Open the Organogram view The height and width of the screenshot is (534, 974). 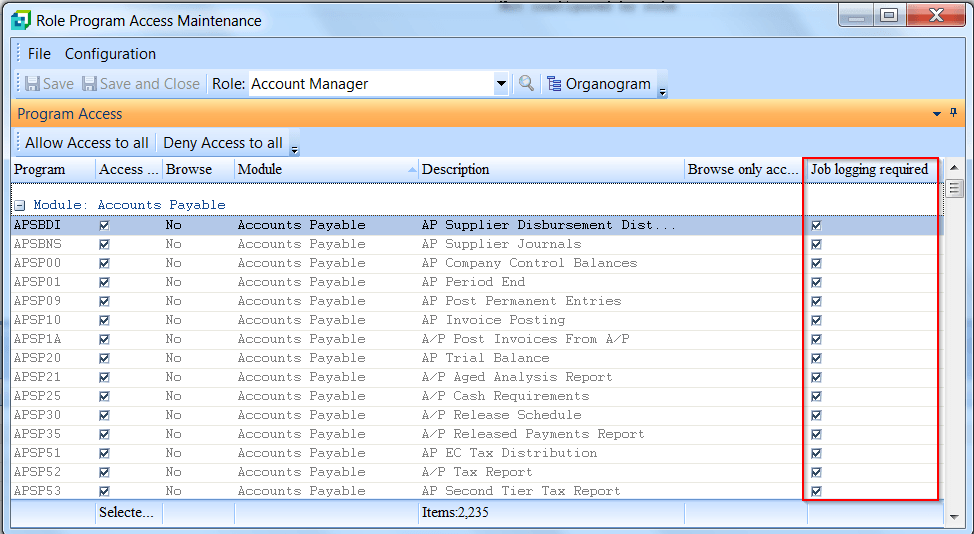(599, 84)
